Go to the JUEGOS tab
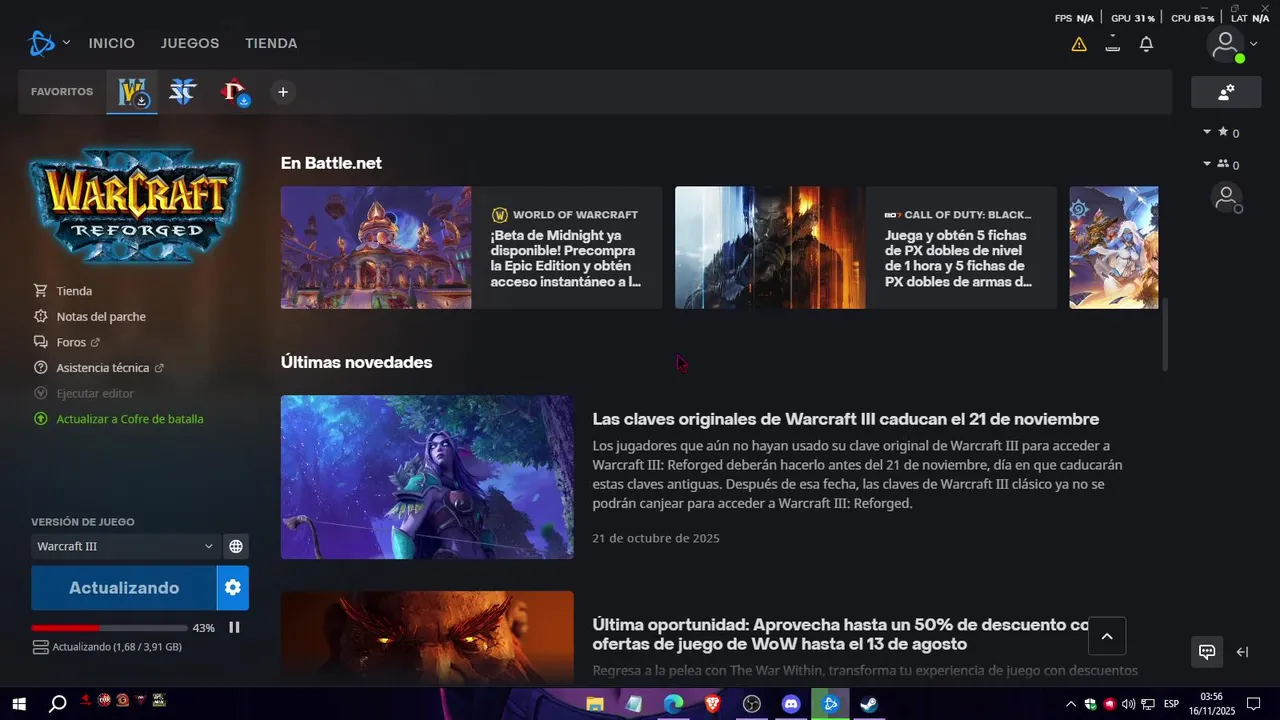Viewport: 1280px width, 720px height. (190, 43)
